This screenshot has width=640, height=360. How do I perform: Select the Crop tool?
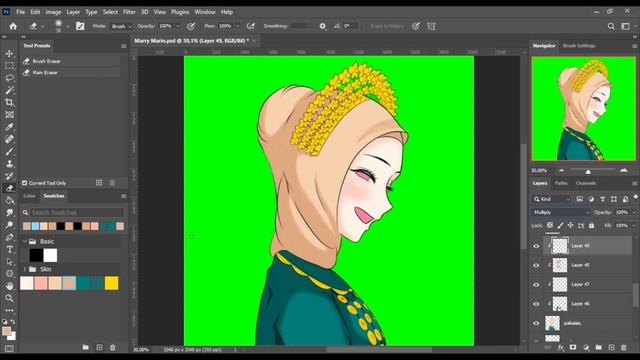[x=9, y=102]
